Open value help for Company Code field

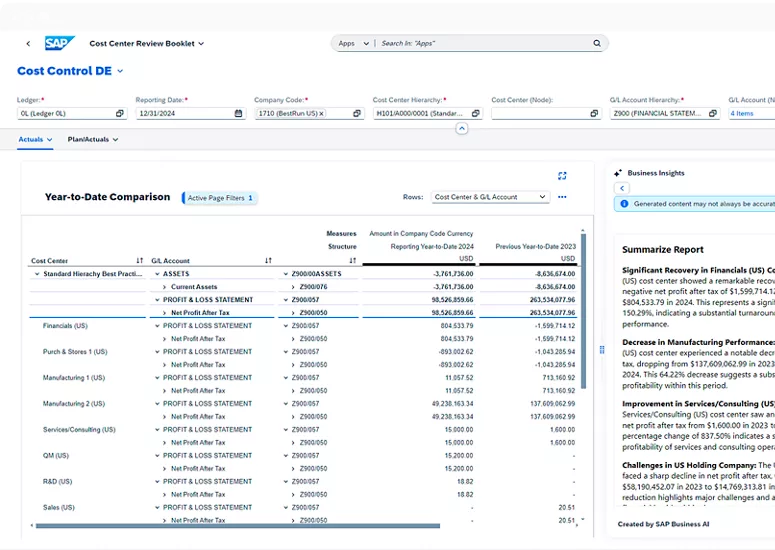tap(356, 114)
